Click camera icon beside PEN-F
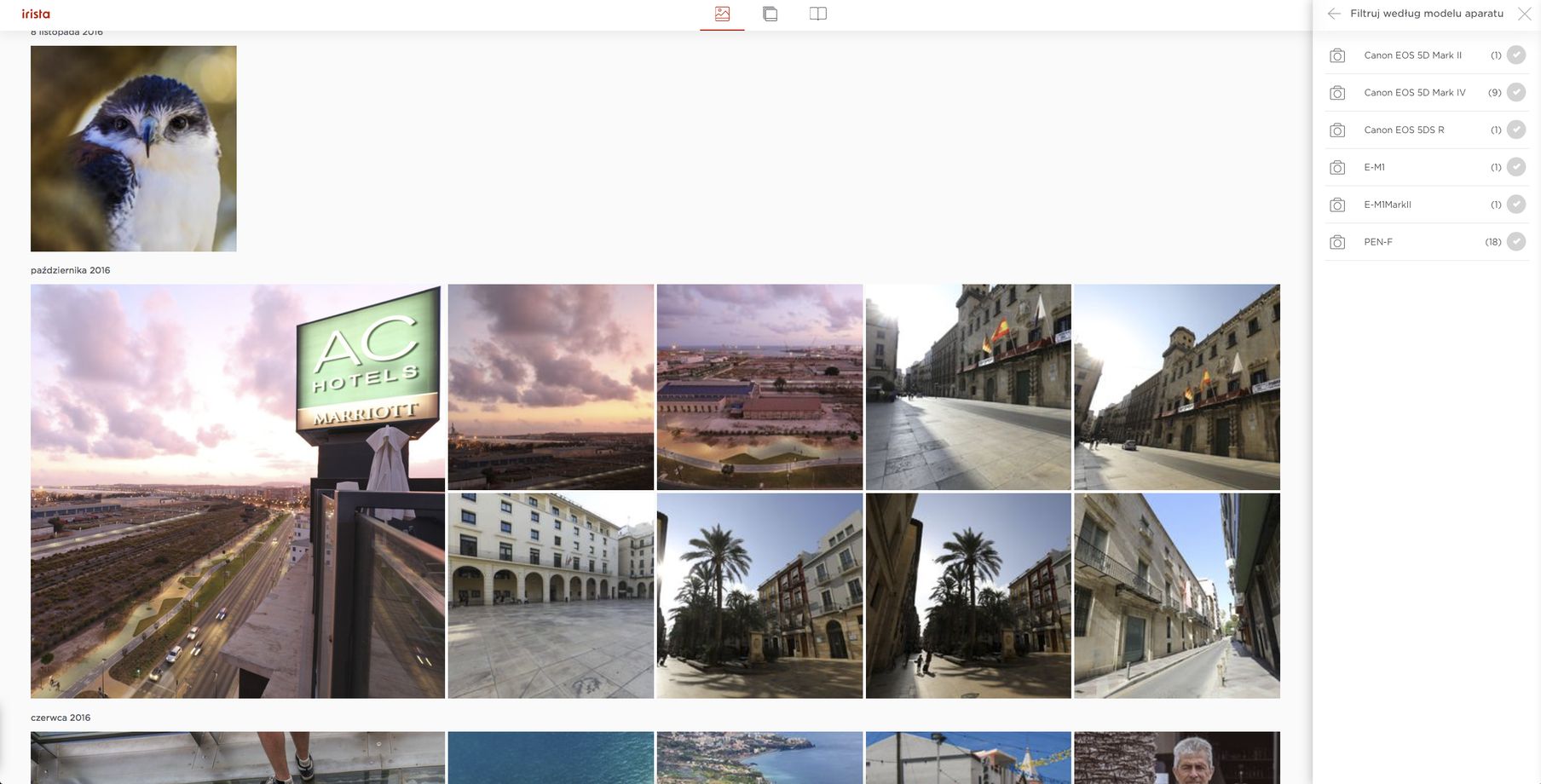Screen dimensions: 1541x784 click(x=1337, y=243)
